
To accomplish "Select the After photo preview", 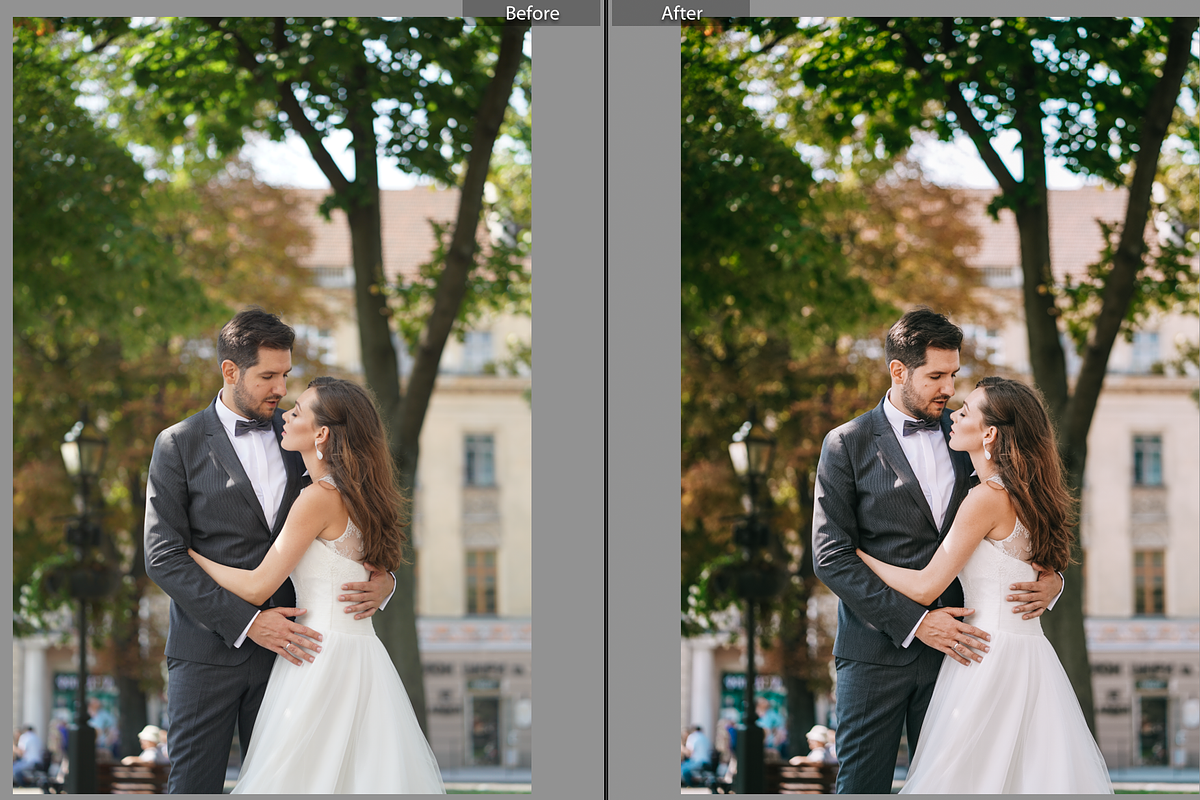I will 940,405.
